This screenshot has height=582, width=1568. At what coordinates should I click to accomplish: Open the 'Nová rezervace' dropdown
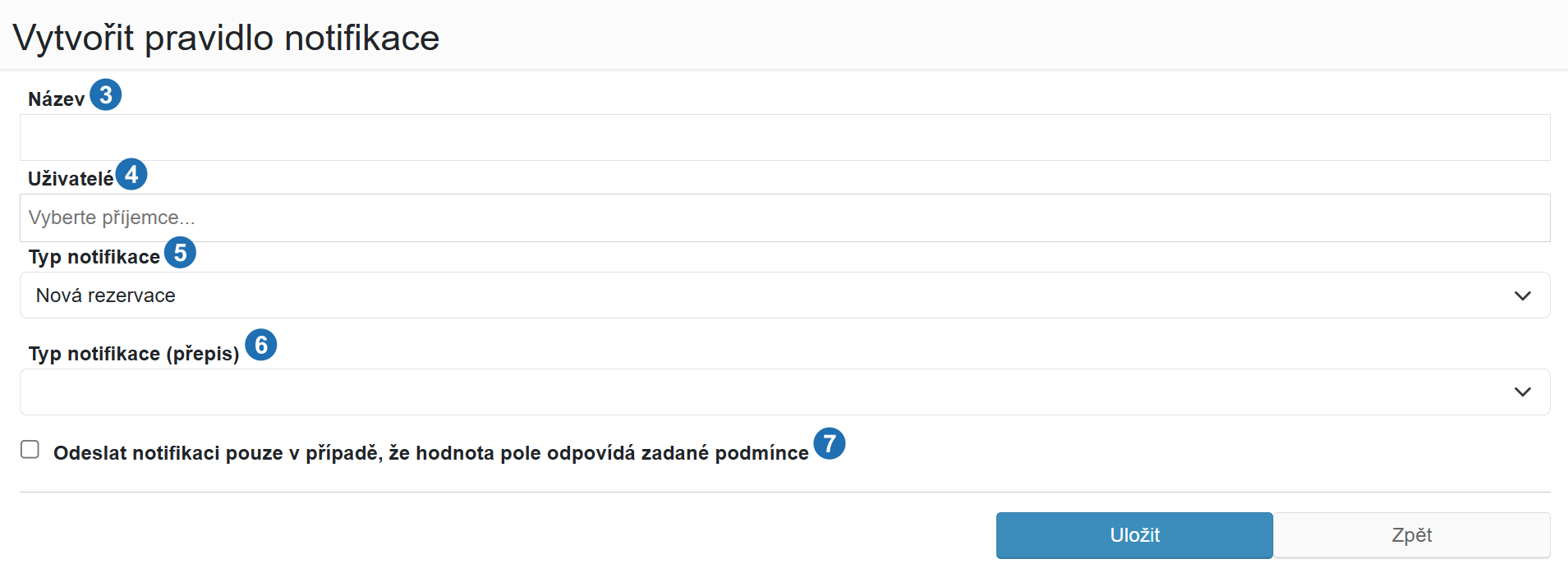[x=784, y=296]
